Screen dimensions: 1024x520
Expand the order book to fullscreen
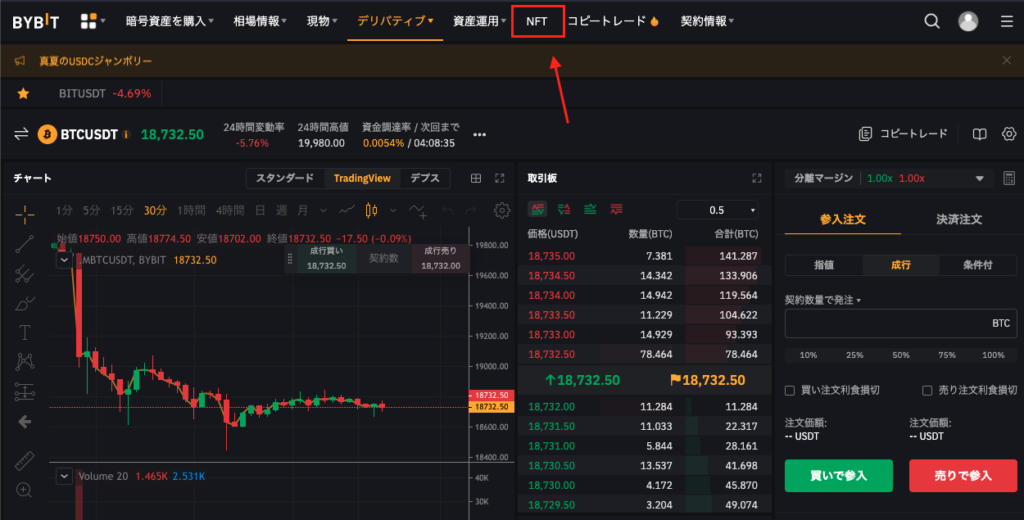pos(757,178)
